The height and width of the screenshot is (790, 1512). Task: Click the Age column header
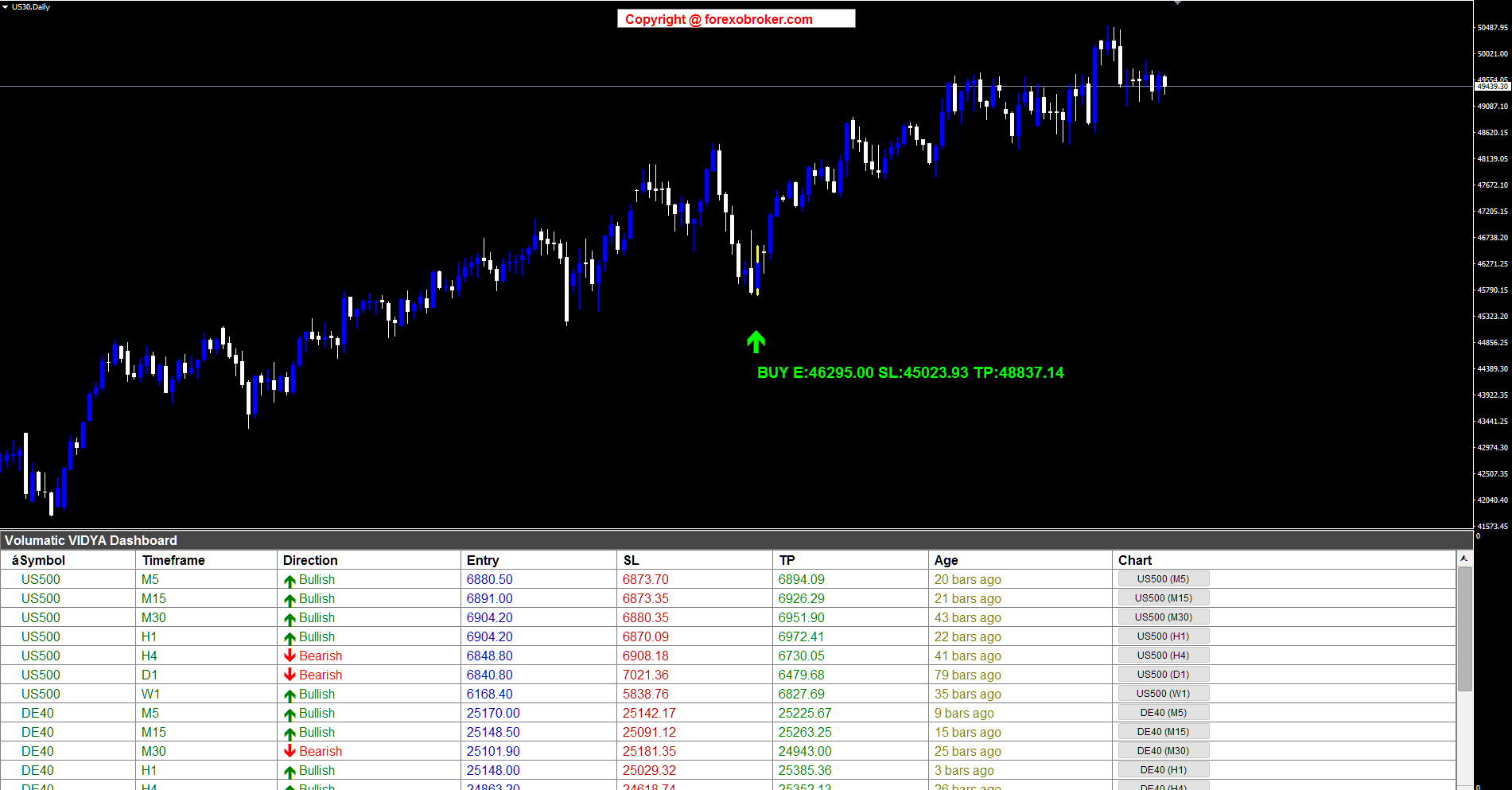(x=1020, y=560)
